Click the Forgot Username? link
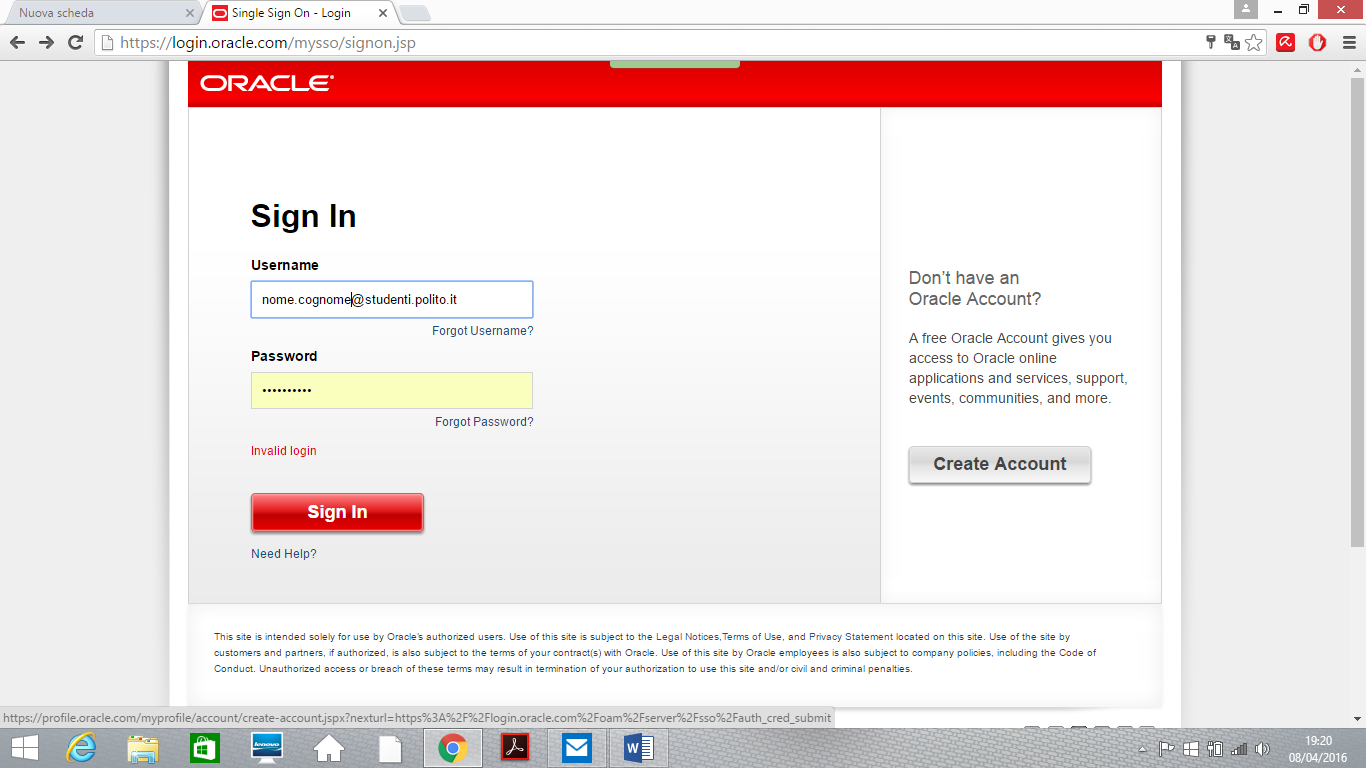The width and height of the screenshot is (1366, 768). (483, 331)
